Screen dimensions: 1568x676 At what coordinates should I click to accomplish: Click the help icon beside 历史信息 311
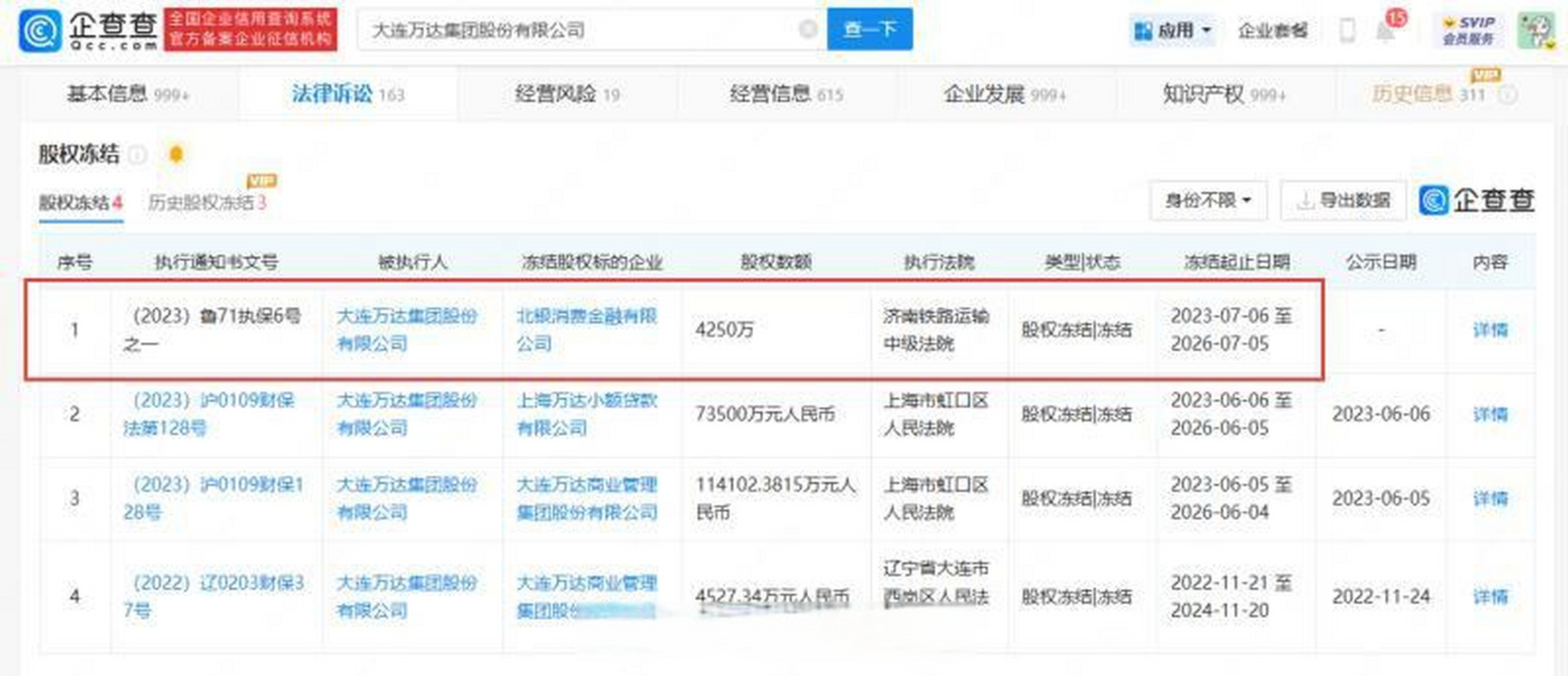tap(1507, 95)
